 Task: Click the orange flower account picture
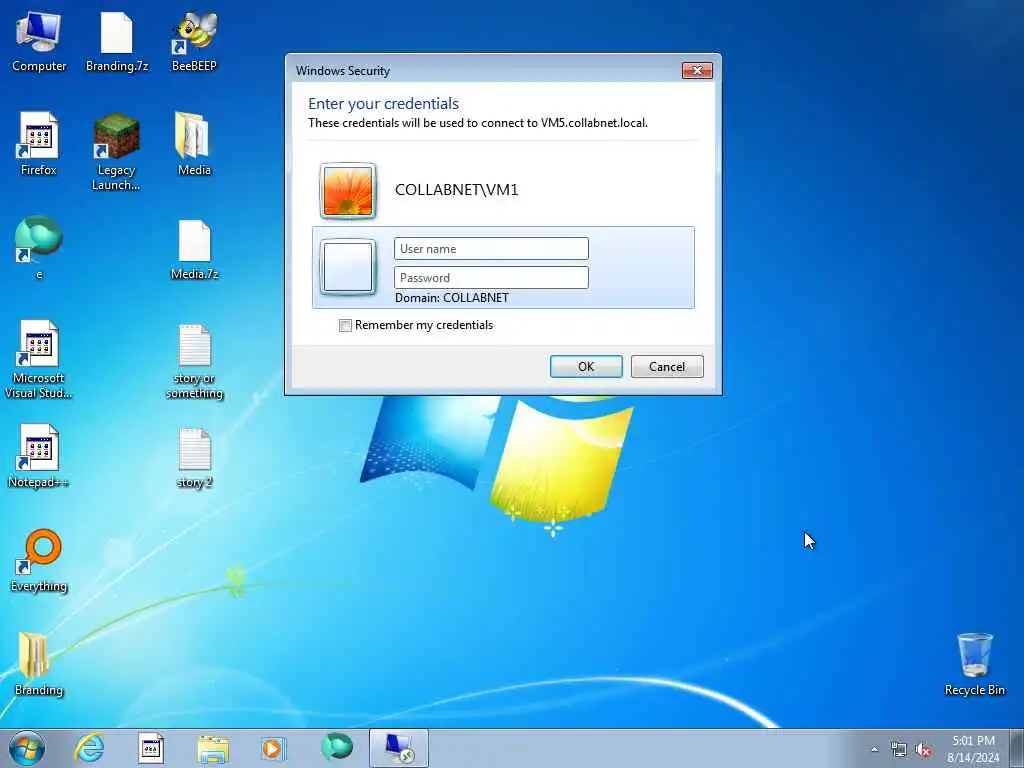click(x=348, y=190)
